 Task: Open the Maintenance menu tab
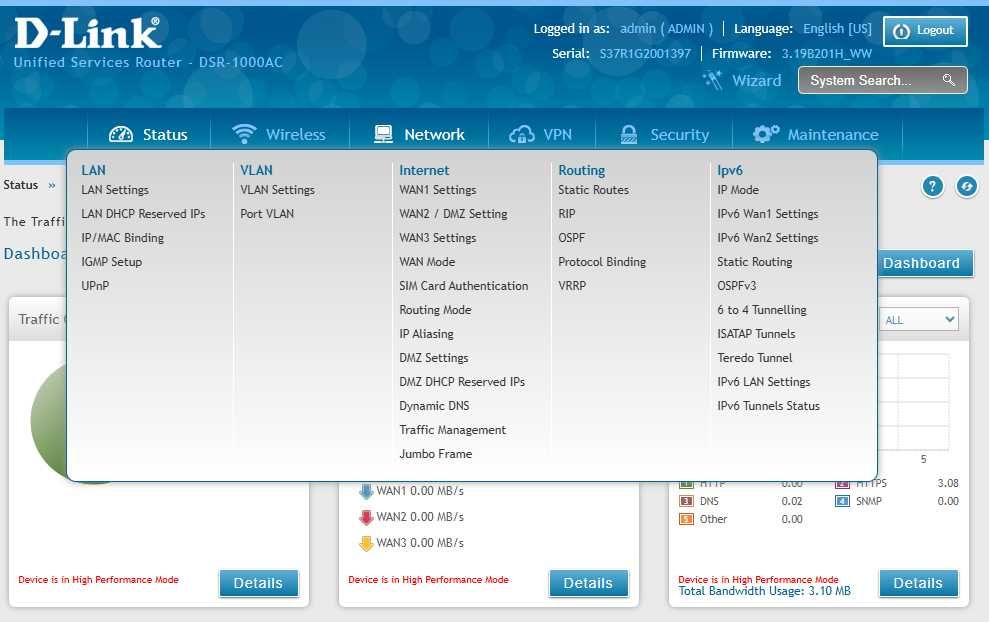click(817, 134)
